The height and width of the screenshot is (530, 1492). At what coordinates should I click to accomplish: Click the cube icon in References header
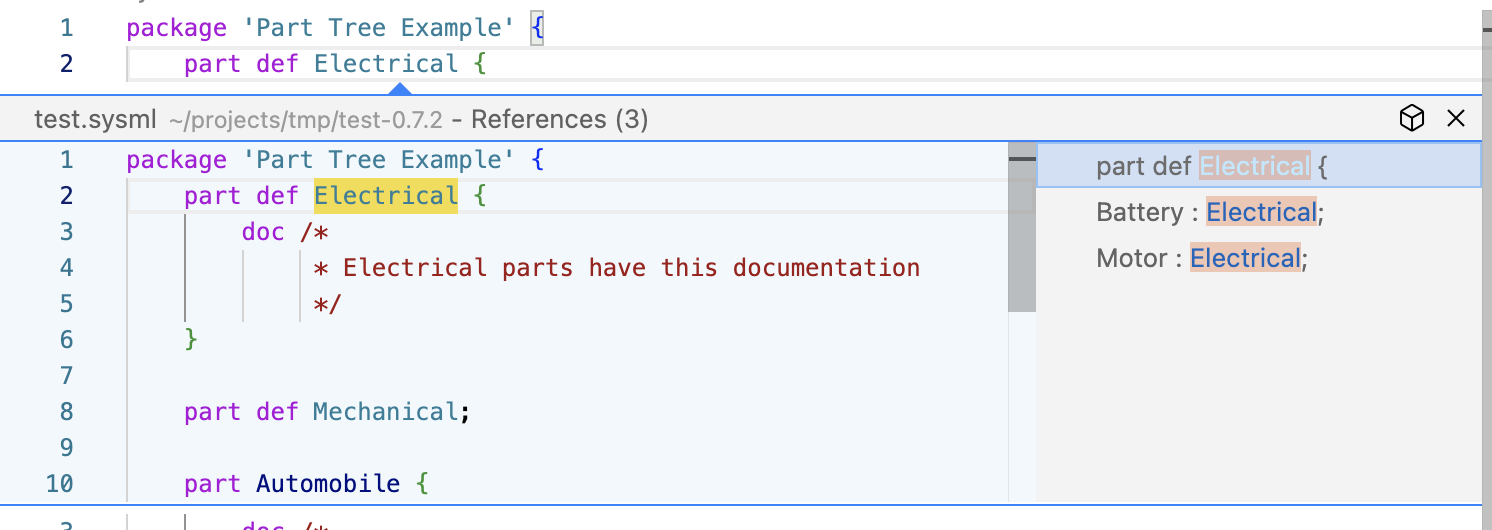(1411, 119)
